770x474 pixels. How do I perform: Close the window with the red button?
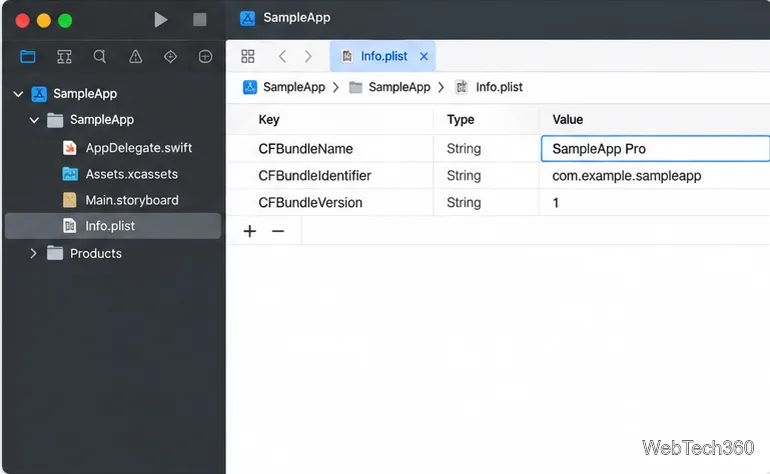[23, 21]
